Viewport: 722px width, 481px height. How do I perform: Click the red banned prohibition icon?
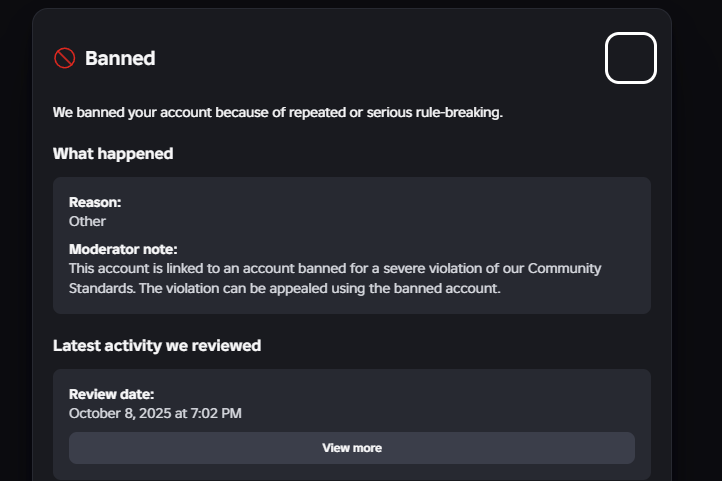[x=64, y=58]
